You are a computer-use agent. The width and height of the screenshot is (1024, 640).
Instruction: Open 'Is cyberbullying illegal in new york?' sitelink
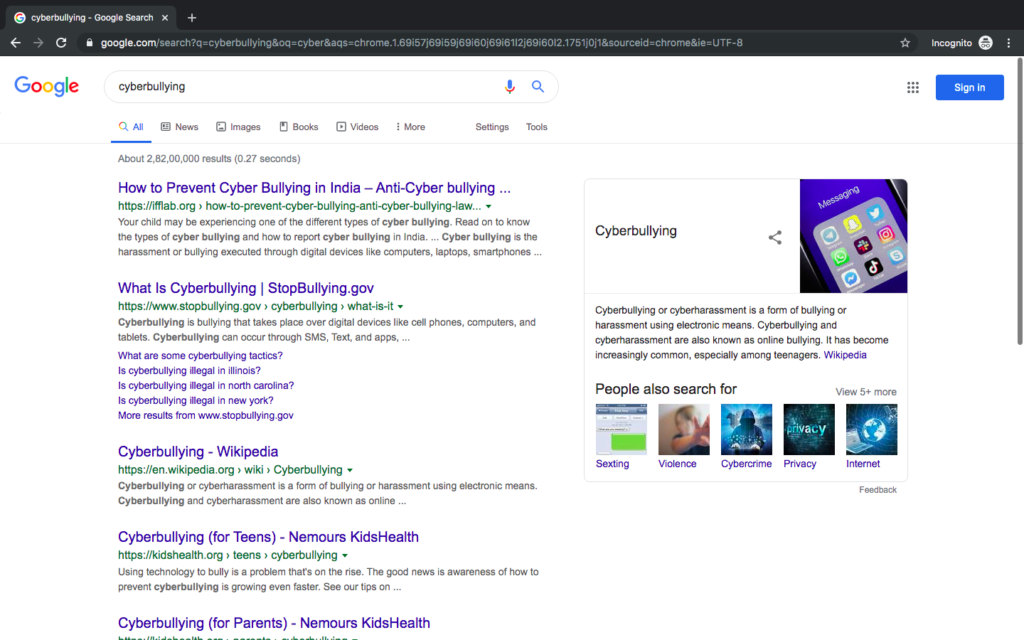pos(195,400)
